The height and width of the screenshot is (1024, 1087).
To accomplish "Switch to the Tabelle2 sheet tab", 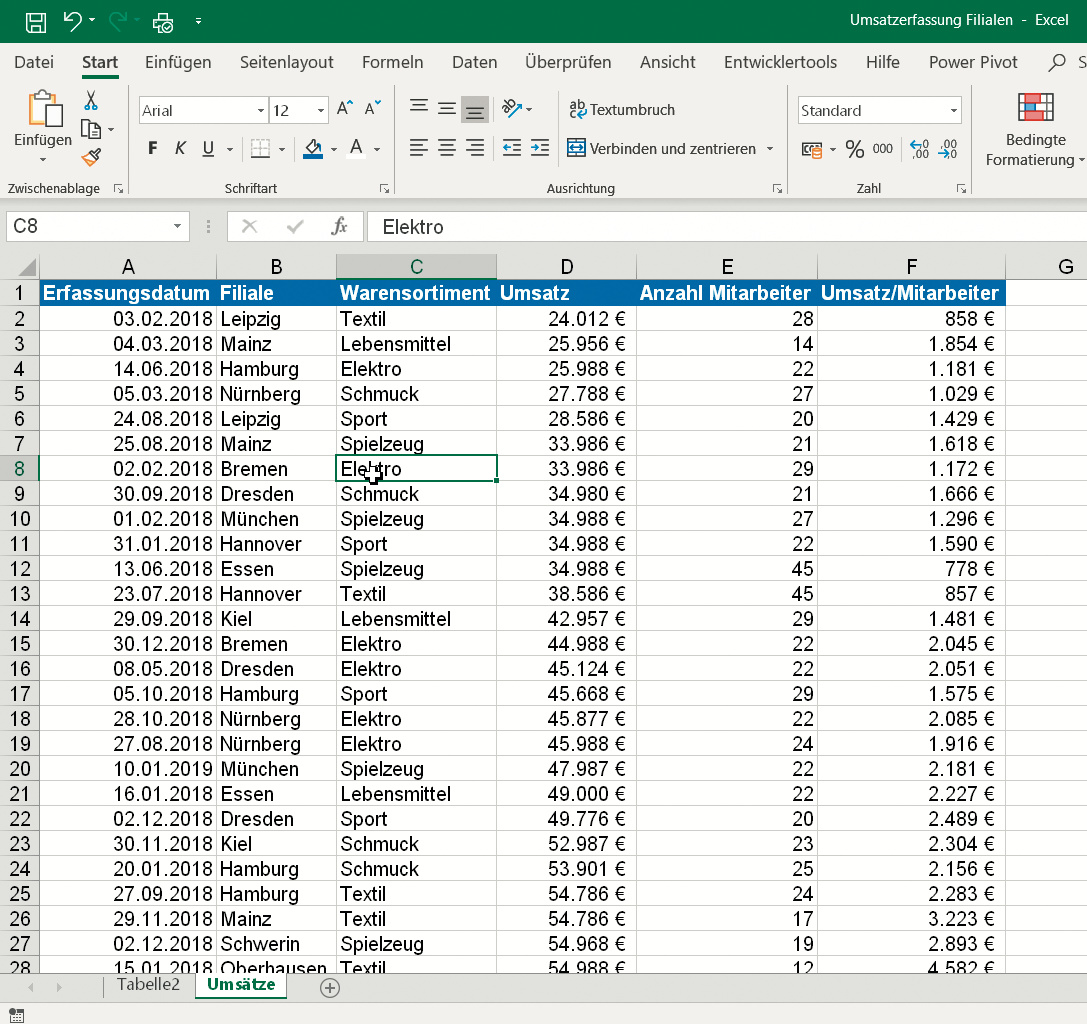I will pos(148,984).
